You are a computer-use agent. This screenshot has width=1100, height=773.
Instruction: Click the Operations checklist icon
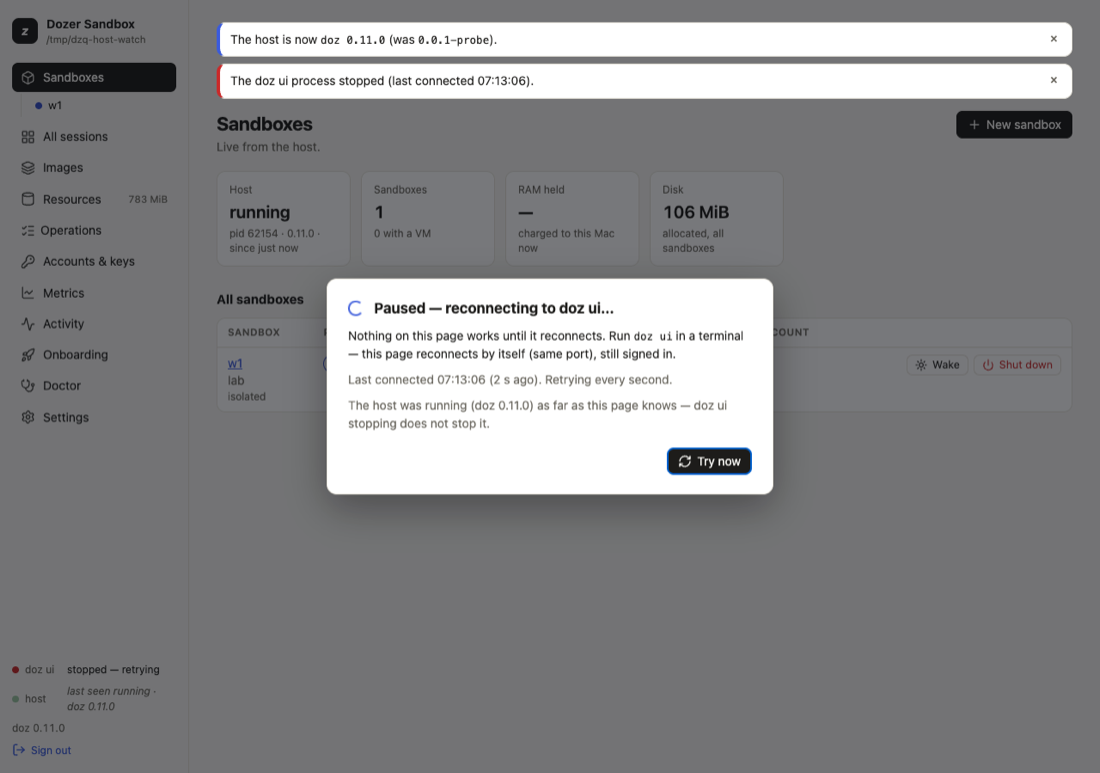28,230
